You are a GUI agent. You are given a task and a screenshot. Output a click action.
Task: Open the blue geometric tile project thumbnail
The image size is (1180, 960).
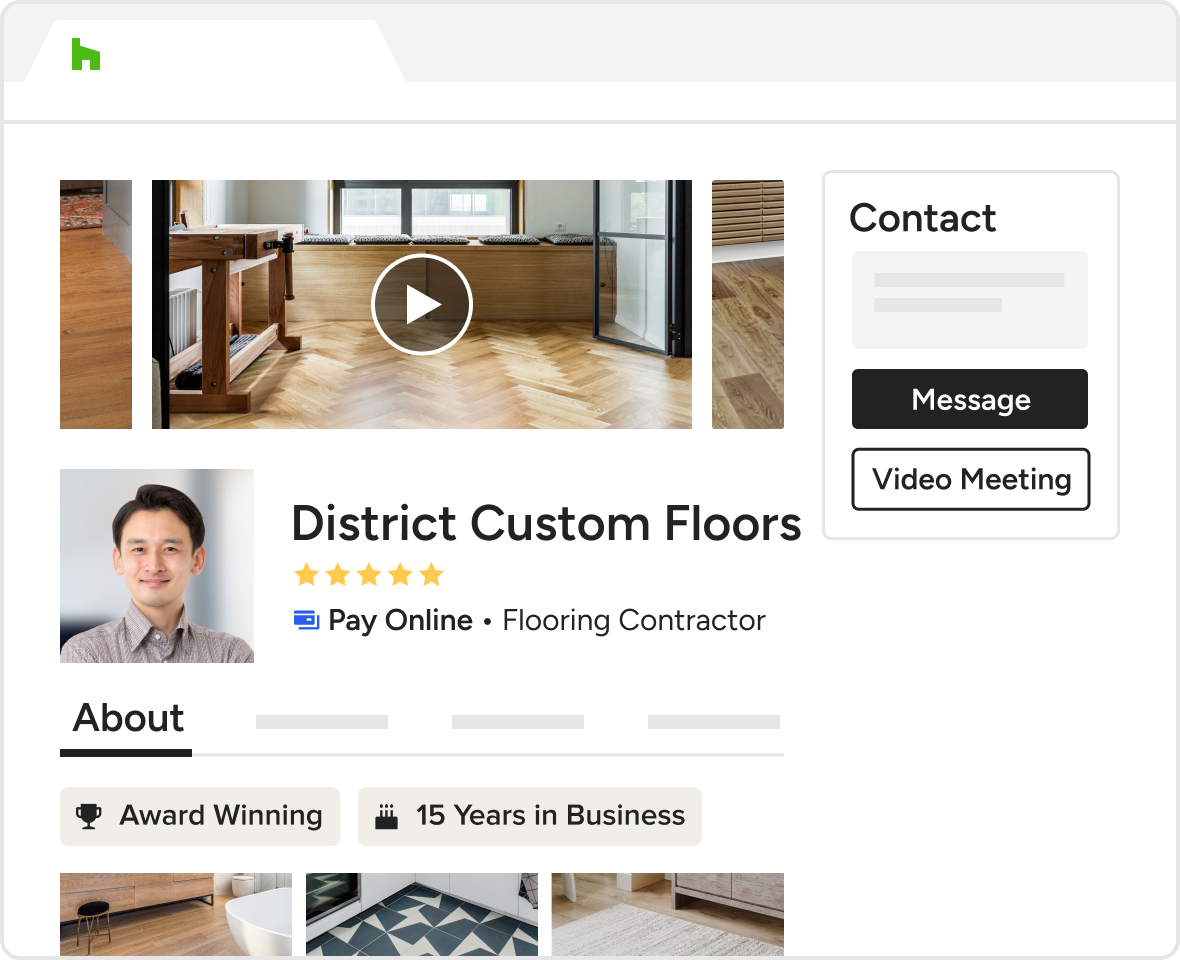421,914
